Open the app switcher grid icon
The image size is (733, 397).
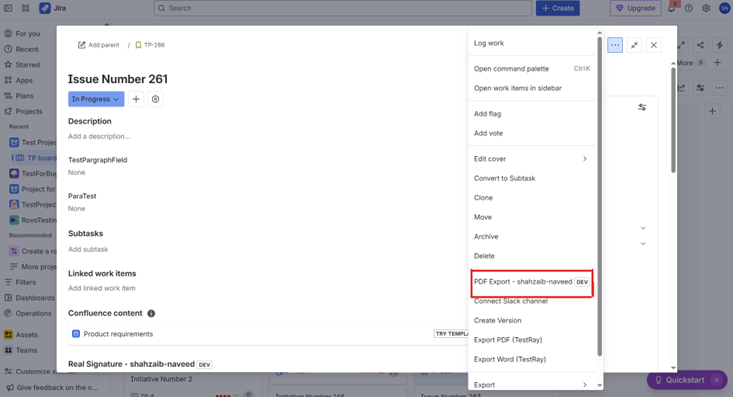26,8
